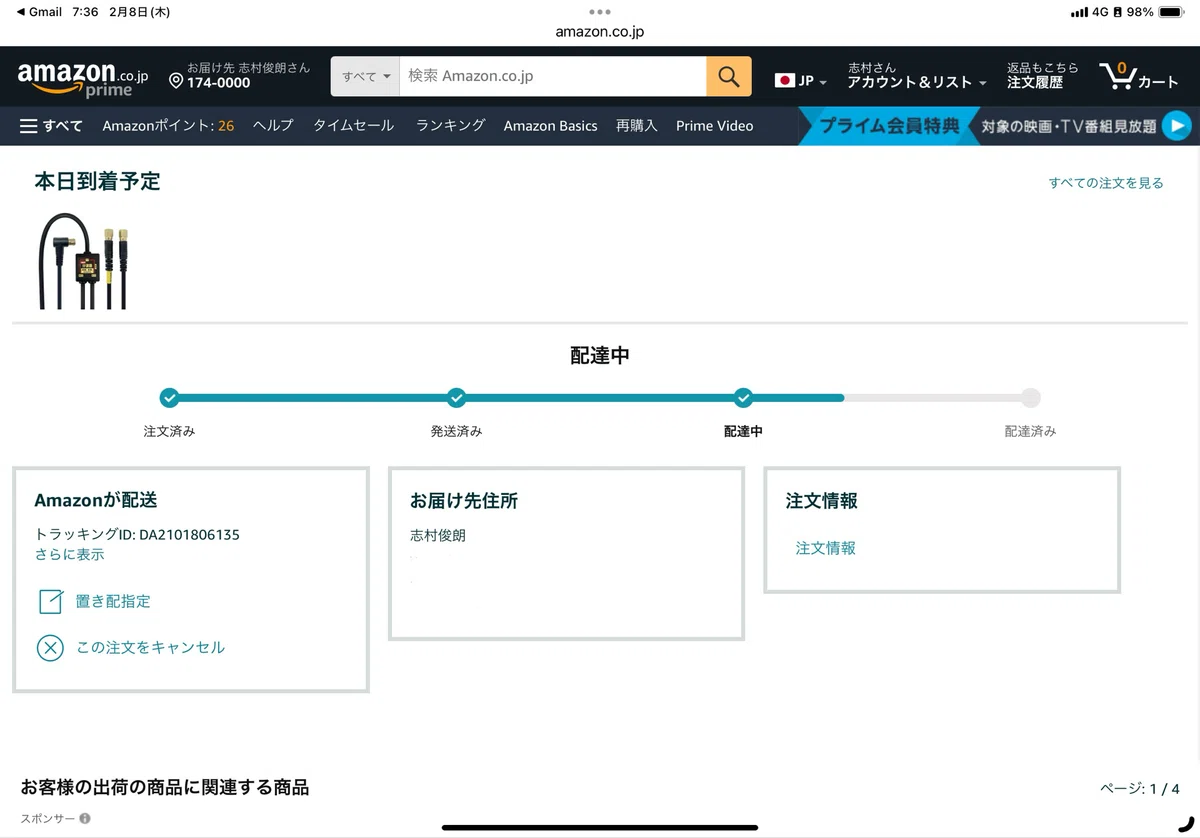This screenshot has height=838, width=1200.
Task: Tap the orange search magnifier button
Action: 729,76
